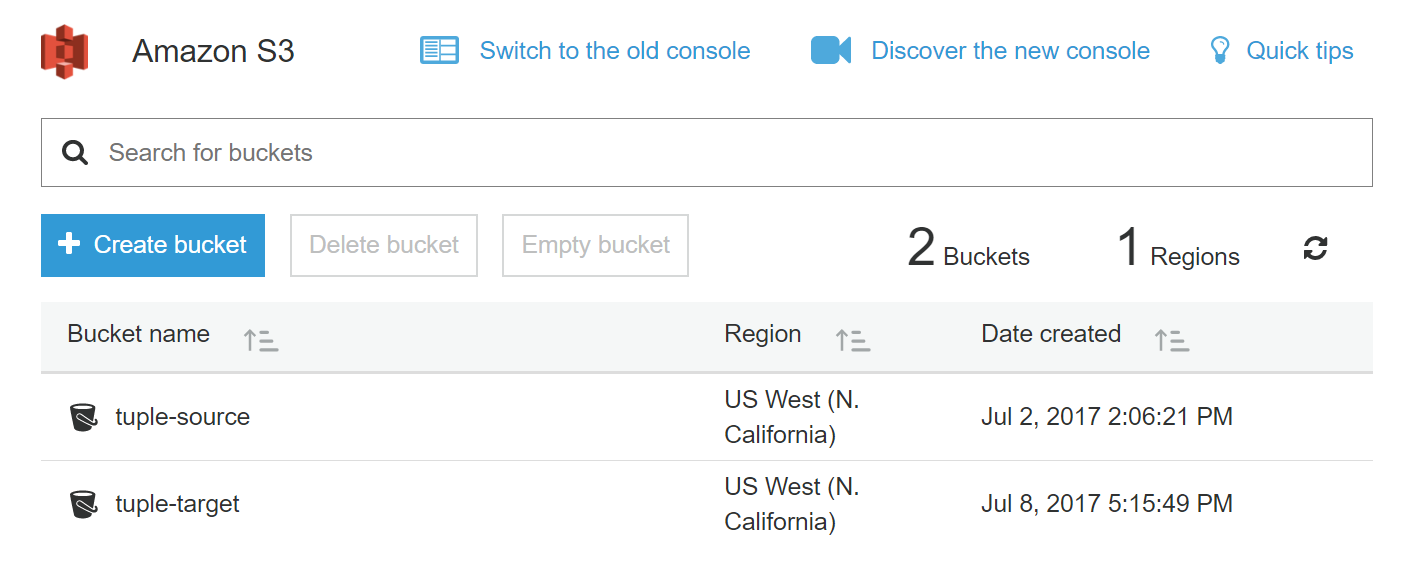Click the video camera icon

(x=830, y=51)
